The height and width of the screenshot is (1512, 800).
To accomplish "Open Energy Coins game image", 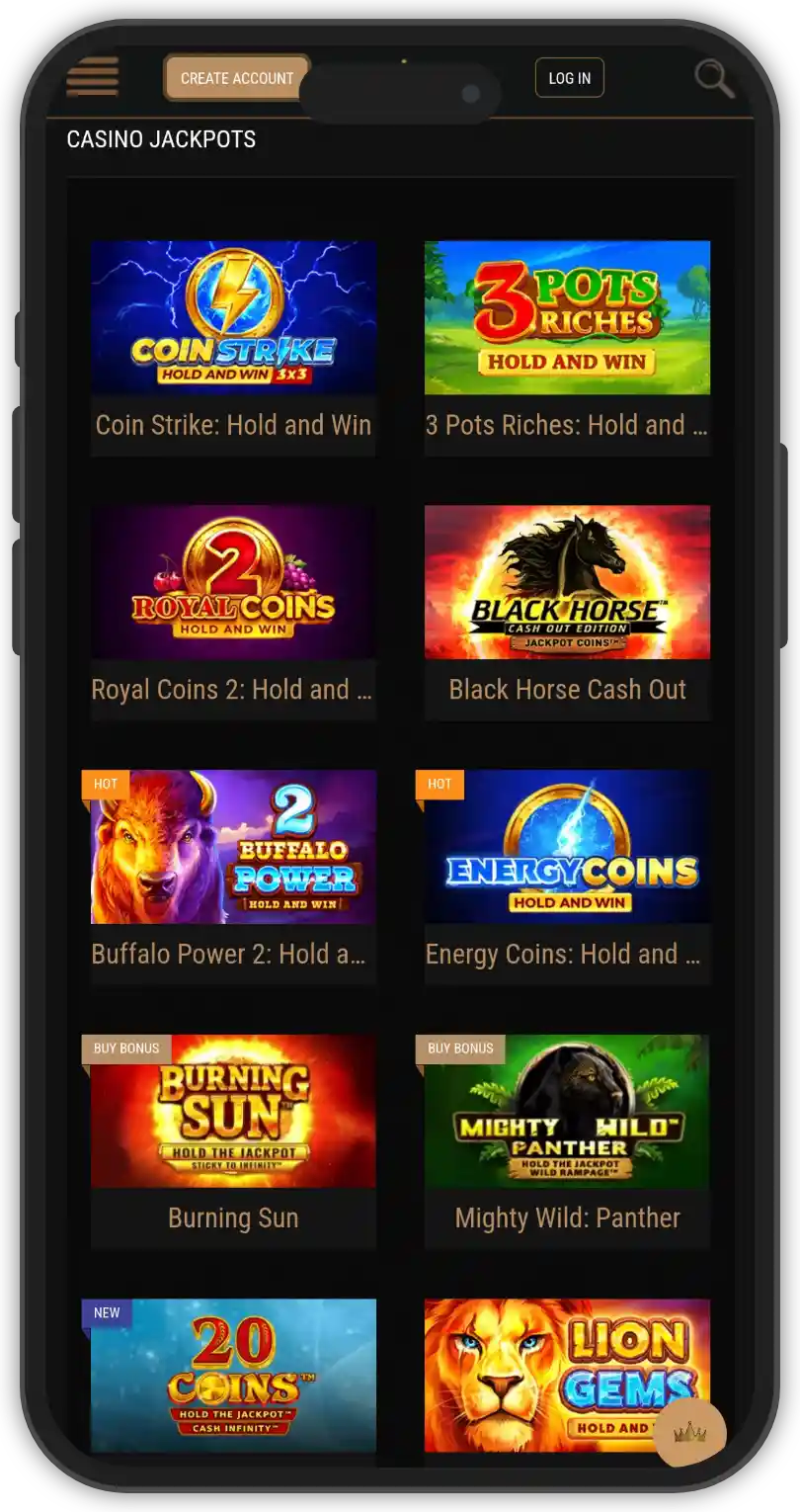I will pyautogui.click(x=567, y=847).
